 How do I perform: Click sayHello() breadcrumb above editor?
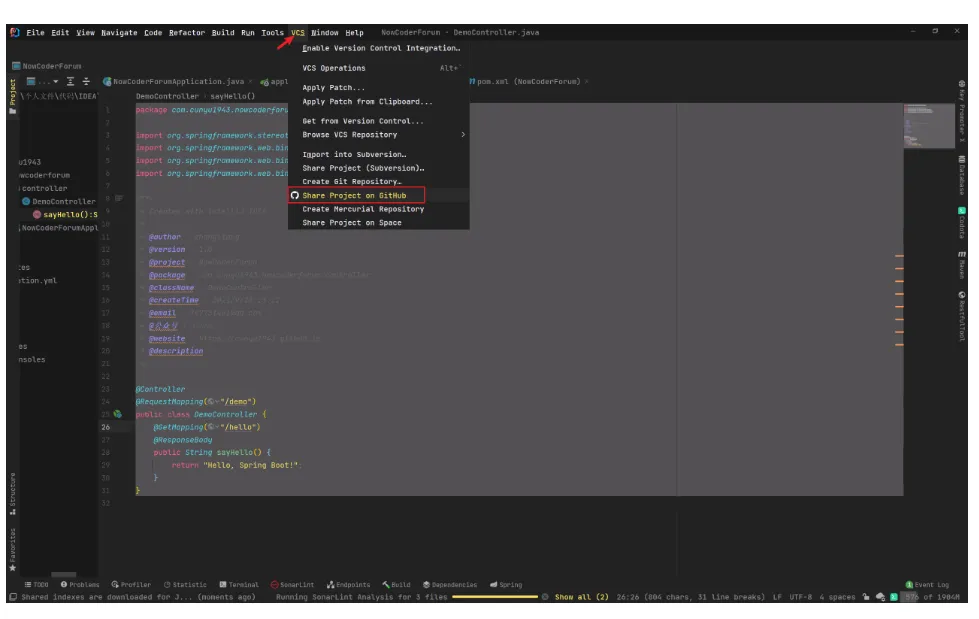232,96
